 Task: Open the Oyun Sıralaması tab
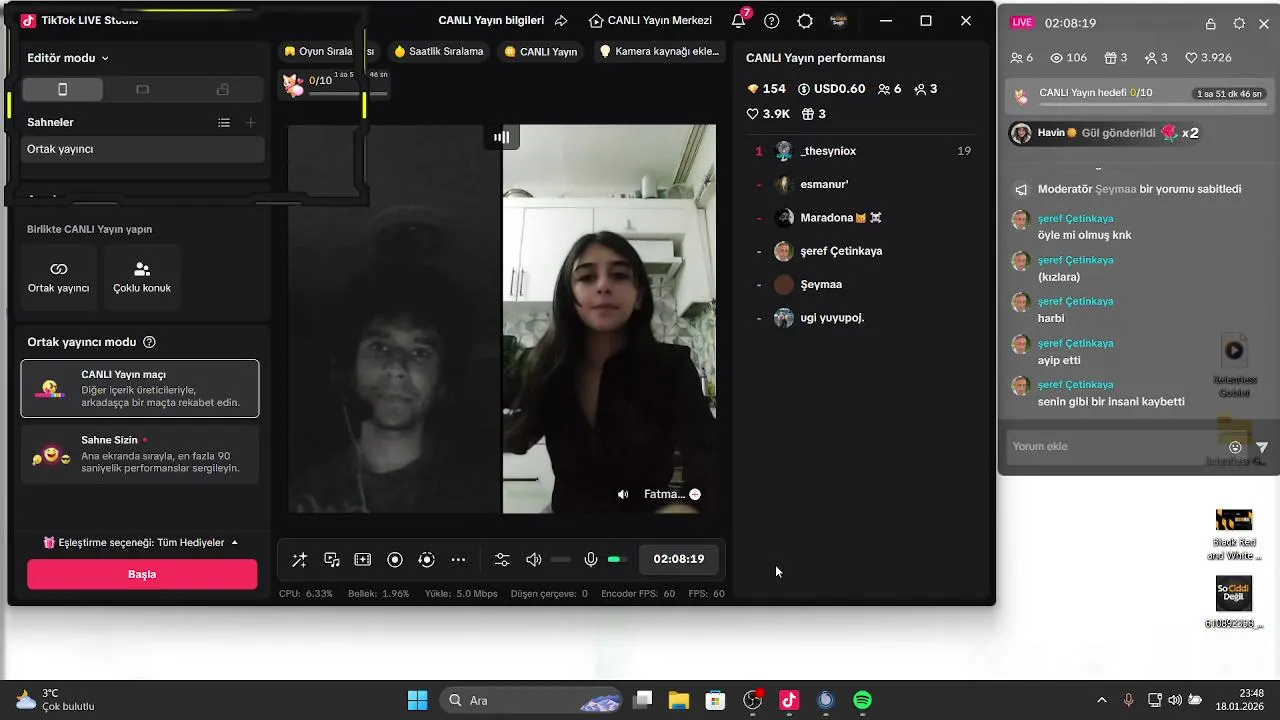pos(328,51)
